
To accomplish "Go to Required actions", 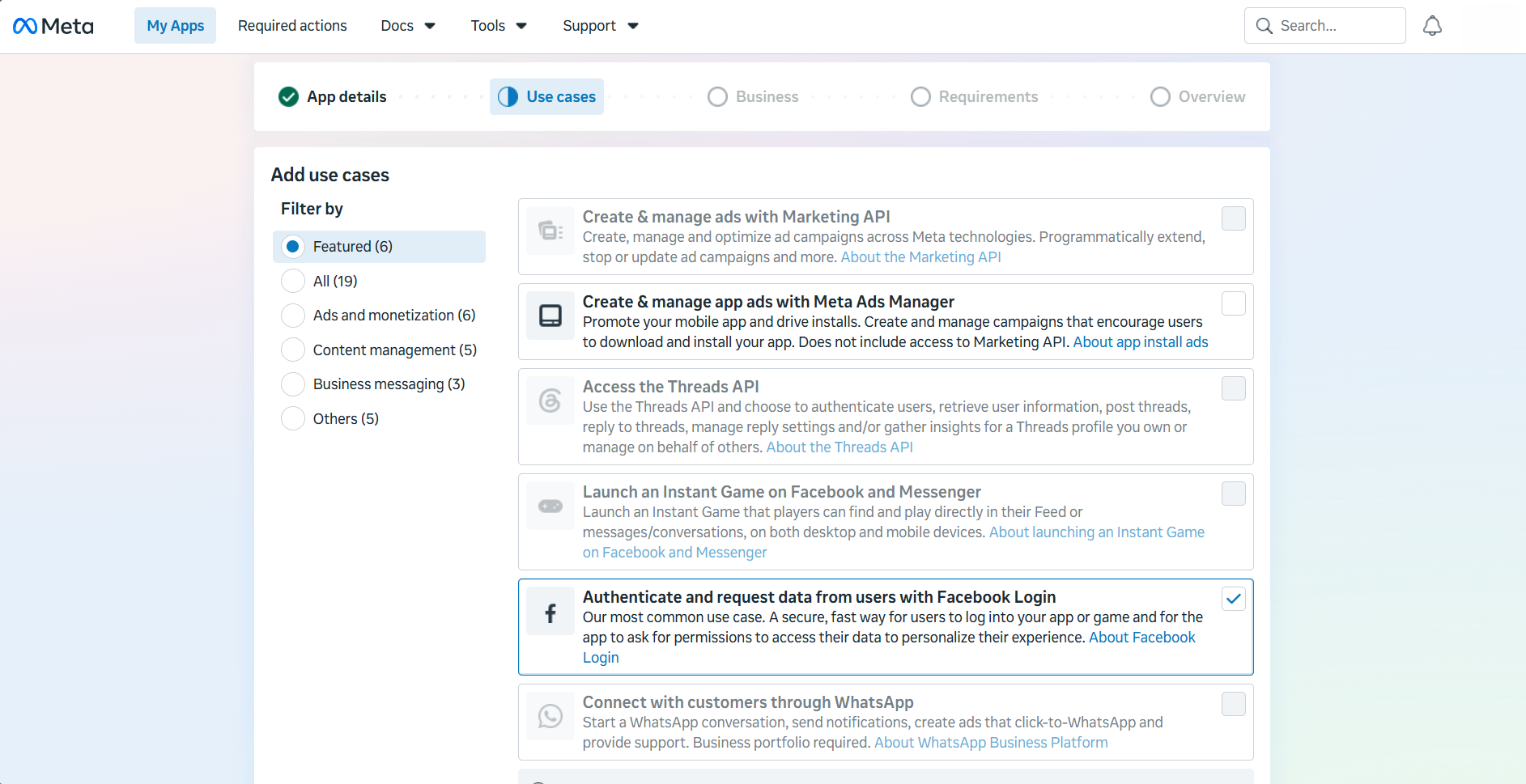I will pos(292,26).
